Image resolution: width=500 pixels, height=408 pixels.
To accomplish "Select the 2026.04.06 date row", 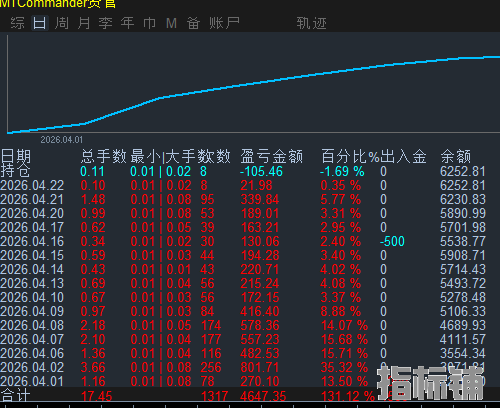I will click(x=32, y=353).
